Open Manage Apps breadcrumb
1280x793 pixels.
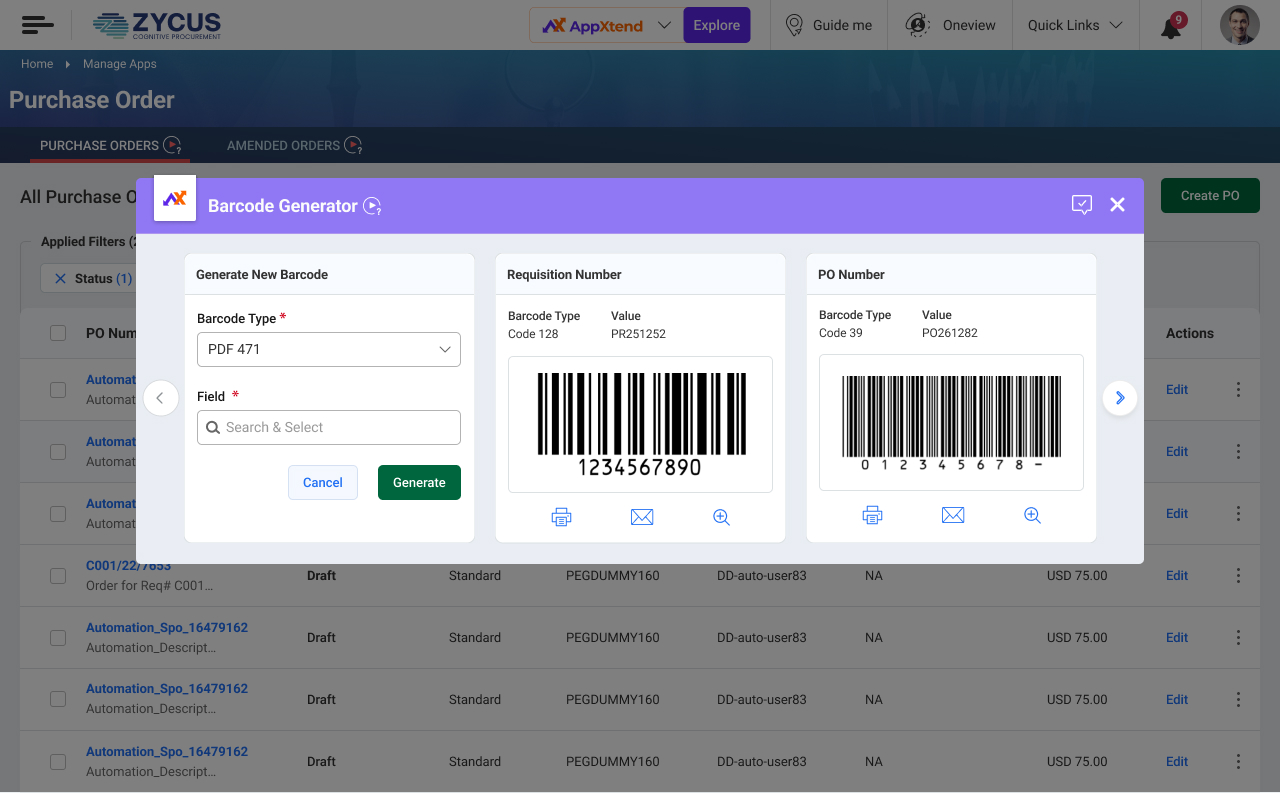pos(120,64)
